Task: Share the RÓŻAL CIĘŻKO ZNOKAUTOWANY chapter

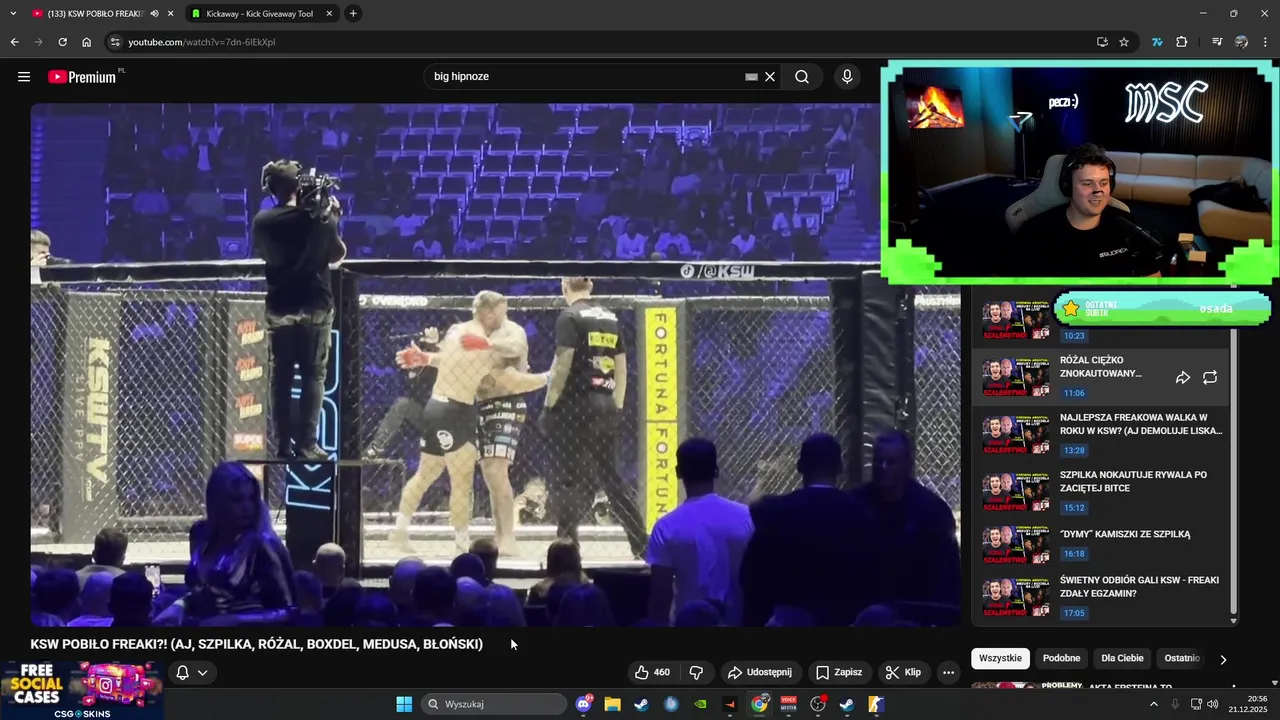Action: click(x=1182, y=377)
